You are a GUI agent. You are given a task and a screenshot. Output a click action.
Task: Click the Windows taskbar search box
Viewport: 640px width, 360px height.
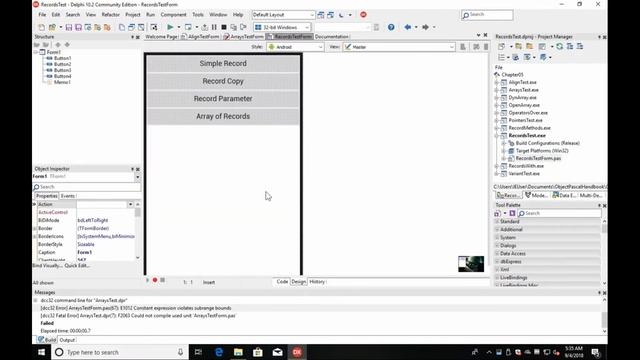pos(120,352)
